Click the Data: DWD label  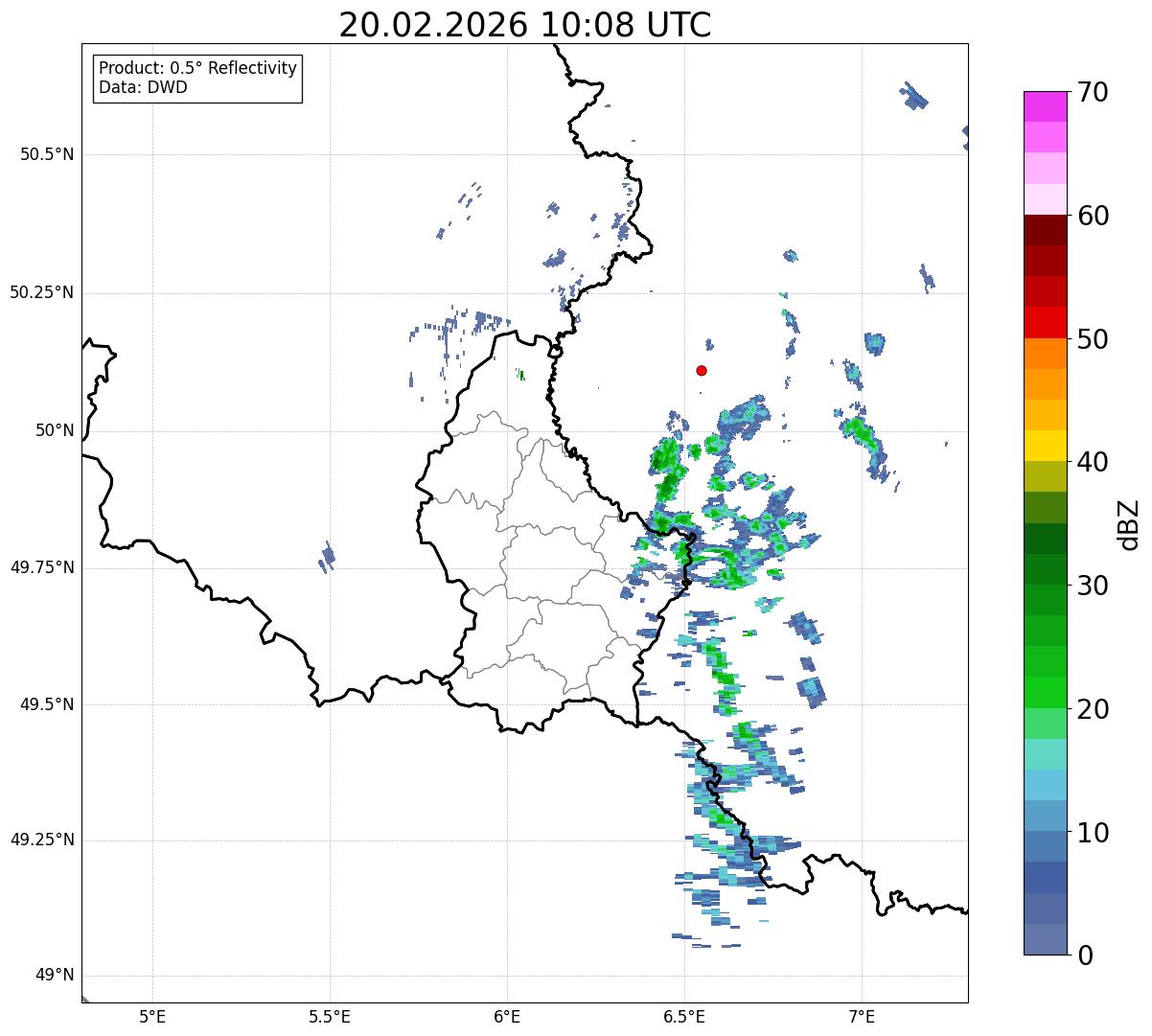(x=144, y=88)
